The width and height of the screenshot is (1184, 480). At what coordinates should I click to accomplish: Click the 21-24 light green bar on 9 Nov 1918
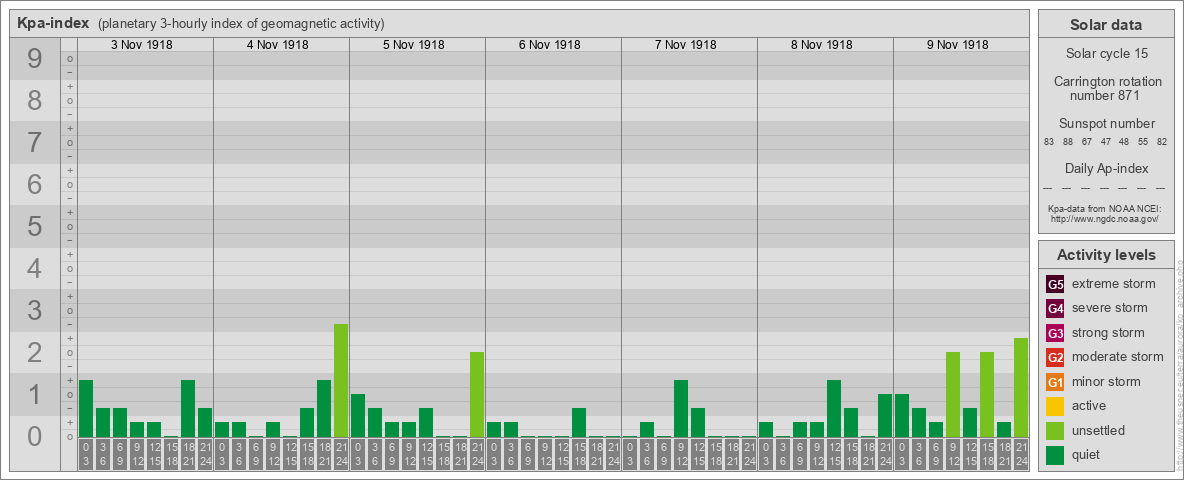coord(1020,388)
